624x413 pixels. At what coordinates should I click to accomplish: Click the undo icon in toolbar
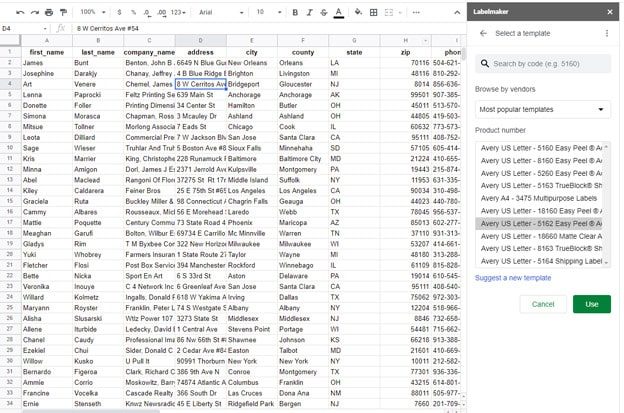pos(20,12)
